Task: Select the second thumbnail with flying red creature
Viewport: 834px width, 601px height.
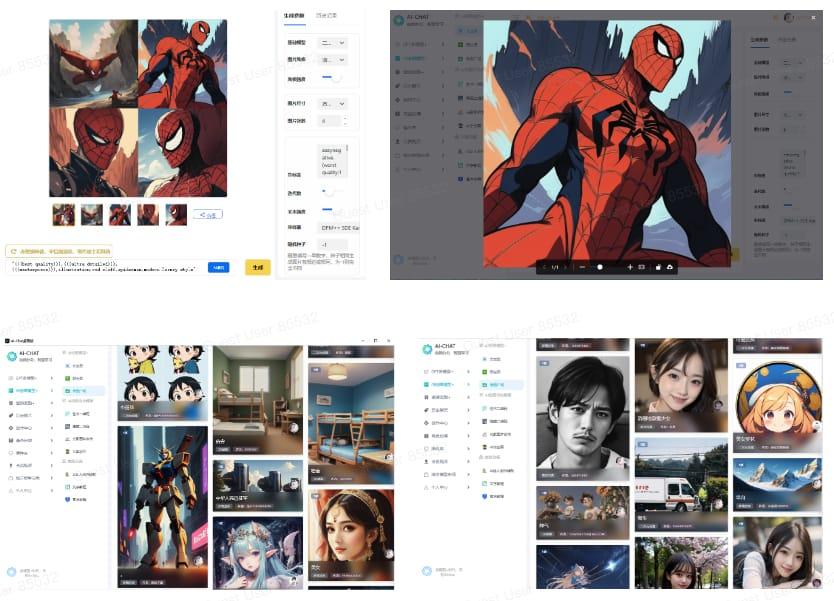Action: [91, 215]
